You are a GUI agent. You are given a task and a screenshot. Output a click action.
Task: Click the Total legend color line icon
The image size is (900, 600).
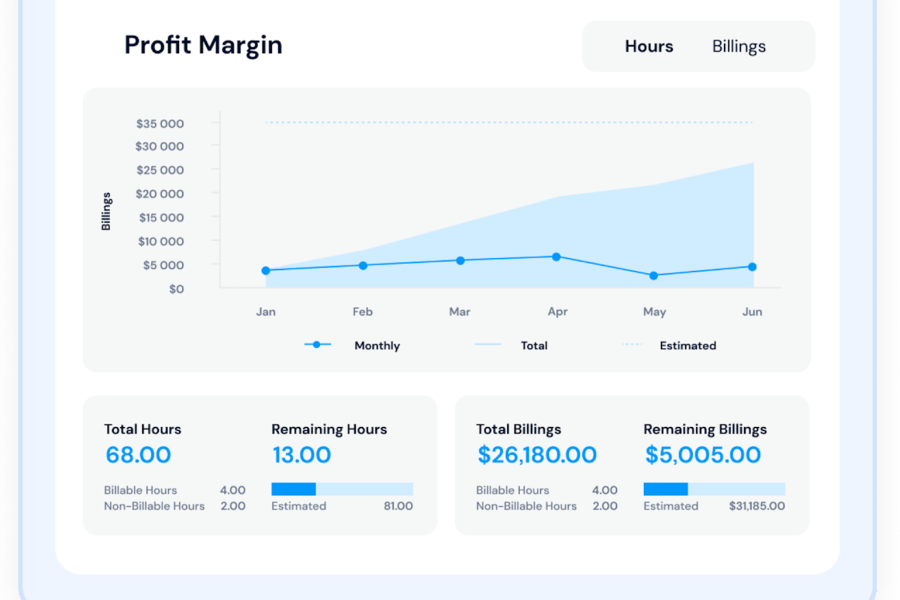click(487, 345)
